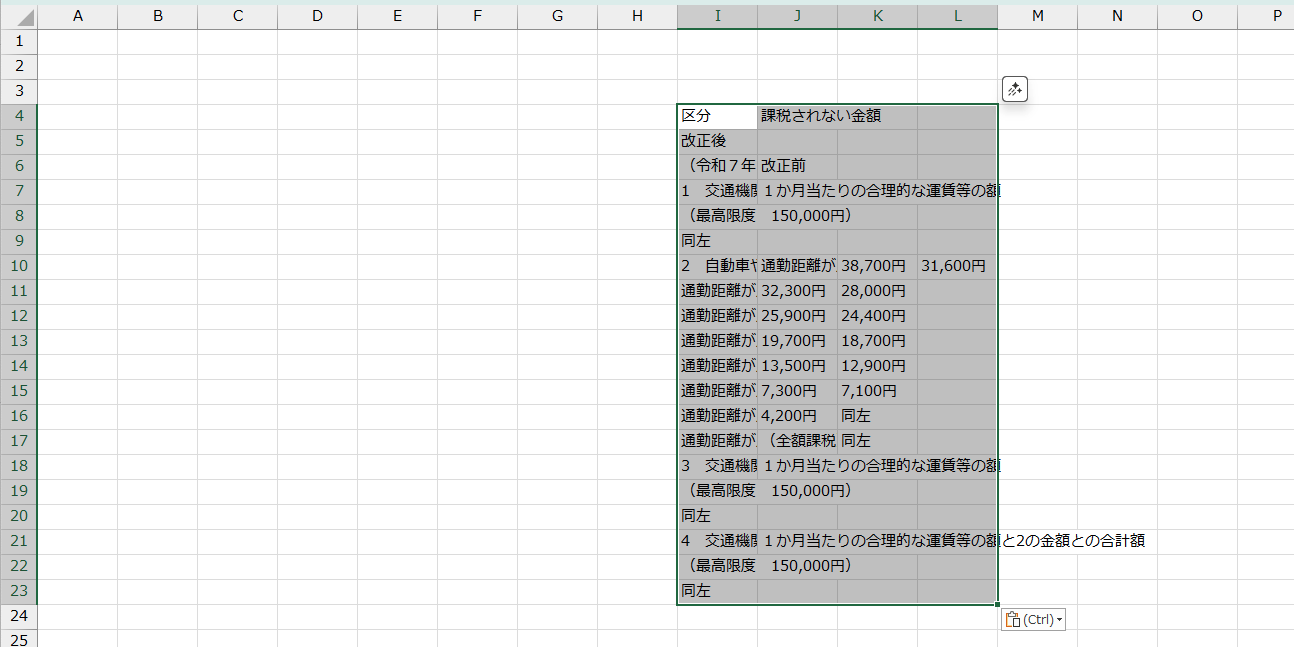Click the 改正前 cell
The image size is (1294, 647).
tap(797, 166)
